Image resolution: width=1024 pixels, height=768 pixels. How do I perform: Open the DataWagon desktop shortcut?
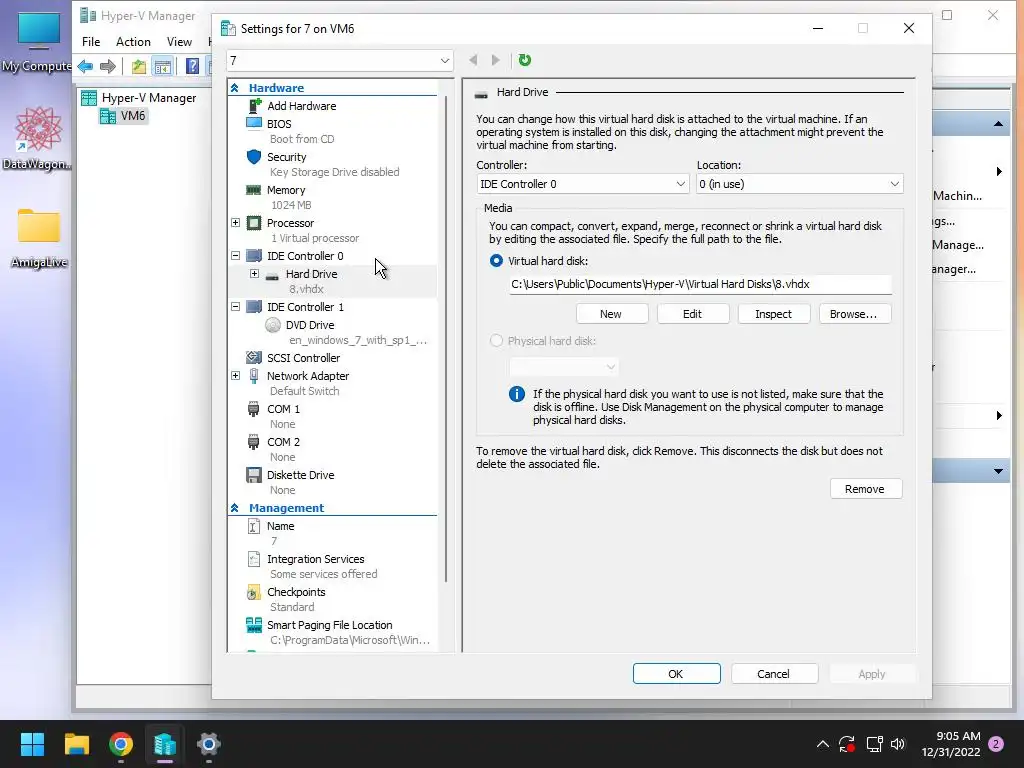pyautogui.click(x=38, y=139)
